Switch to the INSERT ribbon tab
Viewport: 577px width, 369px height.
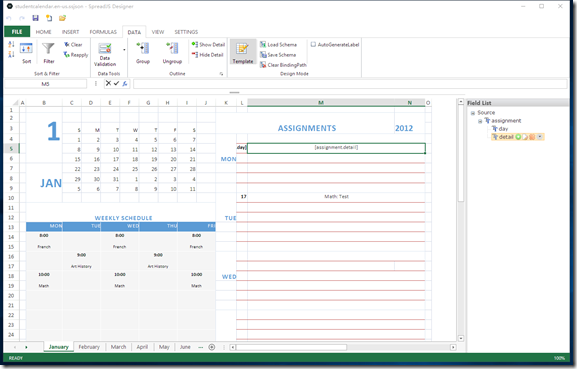coord(70,32)
